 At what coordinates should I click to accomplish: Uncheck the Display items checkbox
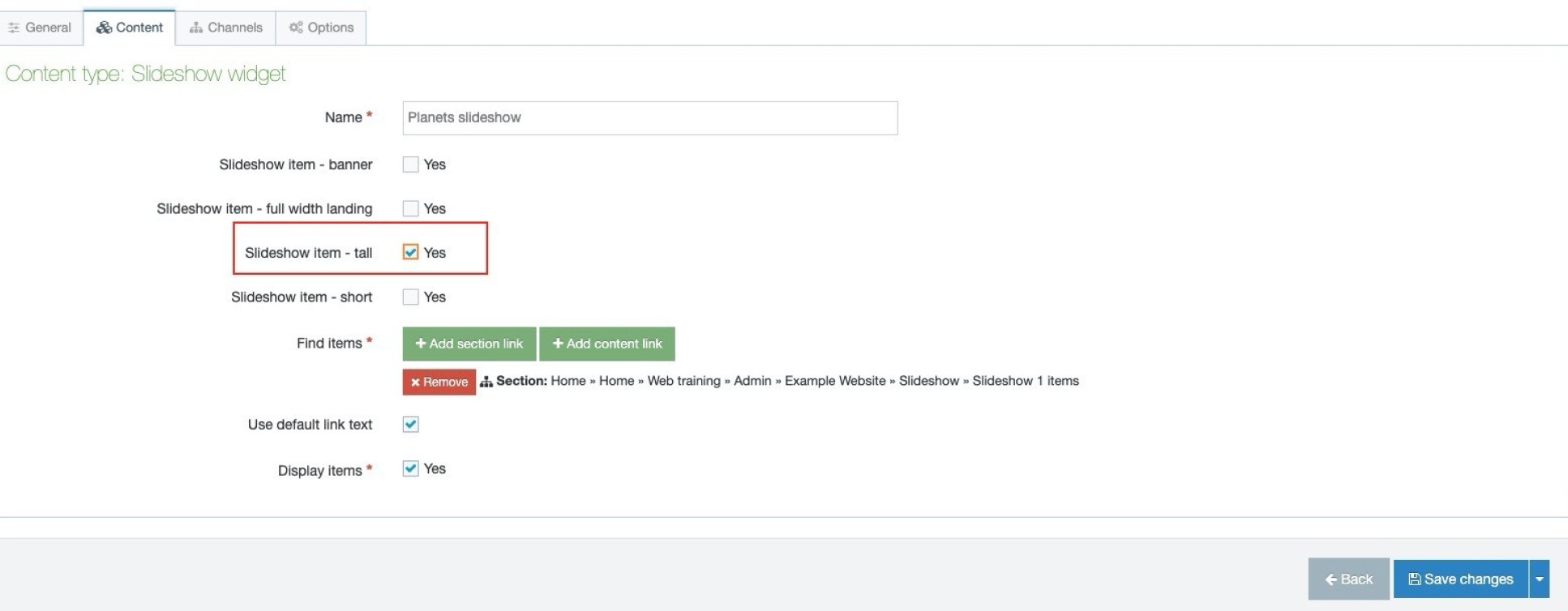[x=411, y=469]
